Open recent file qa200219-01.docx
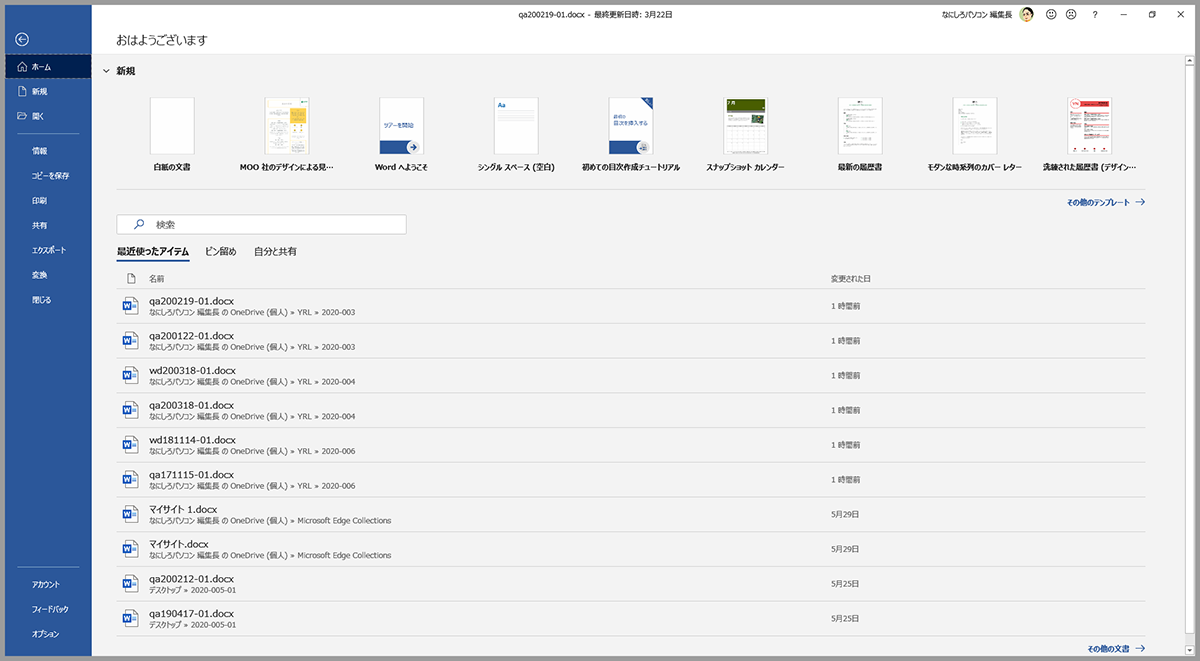This screenshot has height=661, width=1200. pos(631,306)
